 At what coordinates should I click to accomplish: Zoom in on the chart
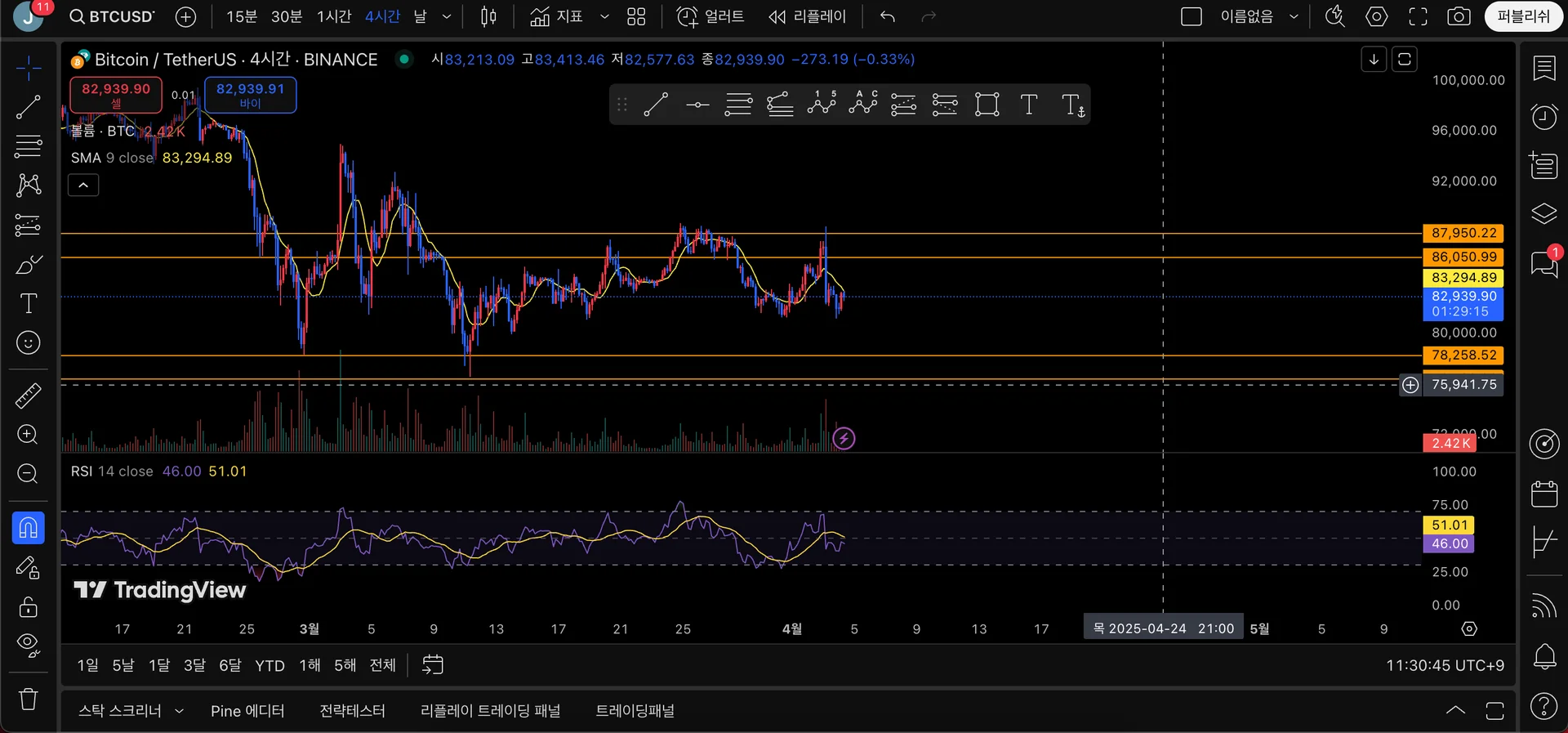[29, 435]
